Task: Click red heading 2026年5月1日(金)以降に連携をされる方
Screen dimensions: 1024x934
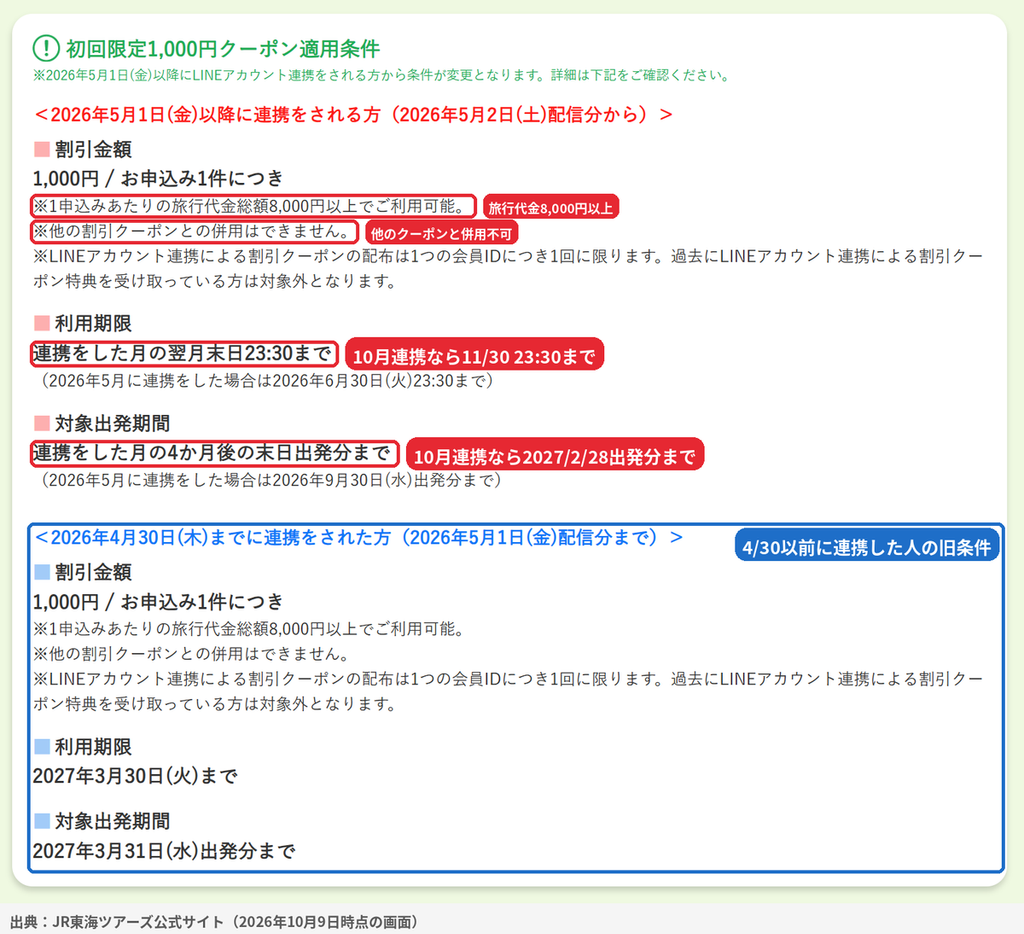Action: click(x=353, y=115)
